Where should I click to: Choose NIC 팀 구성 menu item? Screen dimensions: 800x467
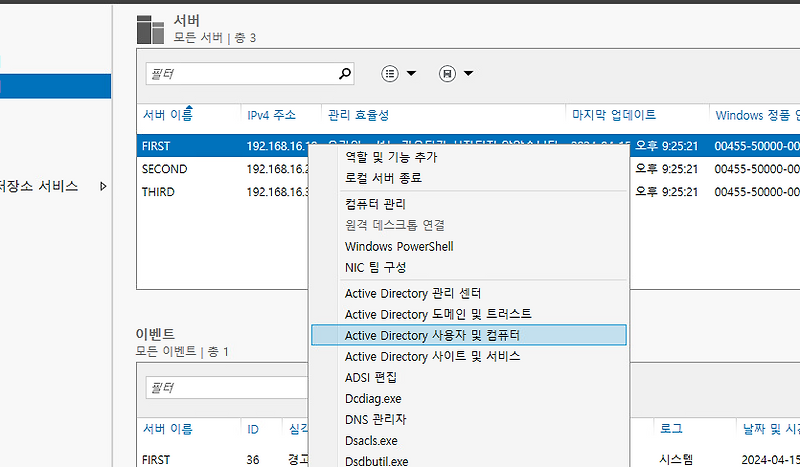pyautogui.click(x=376, y=267)
